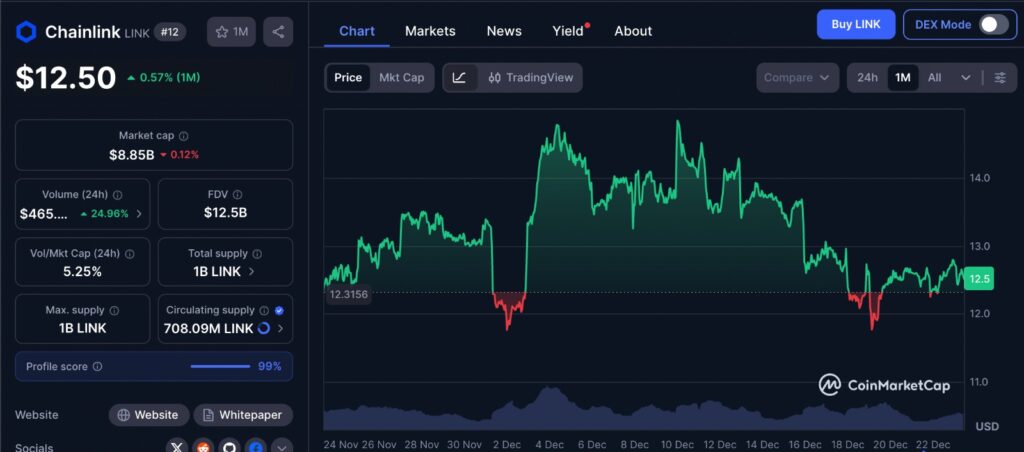Select the line chart view icon
1024x452 pixels.
coord(459,78)
